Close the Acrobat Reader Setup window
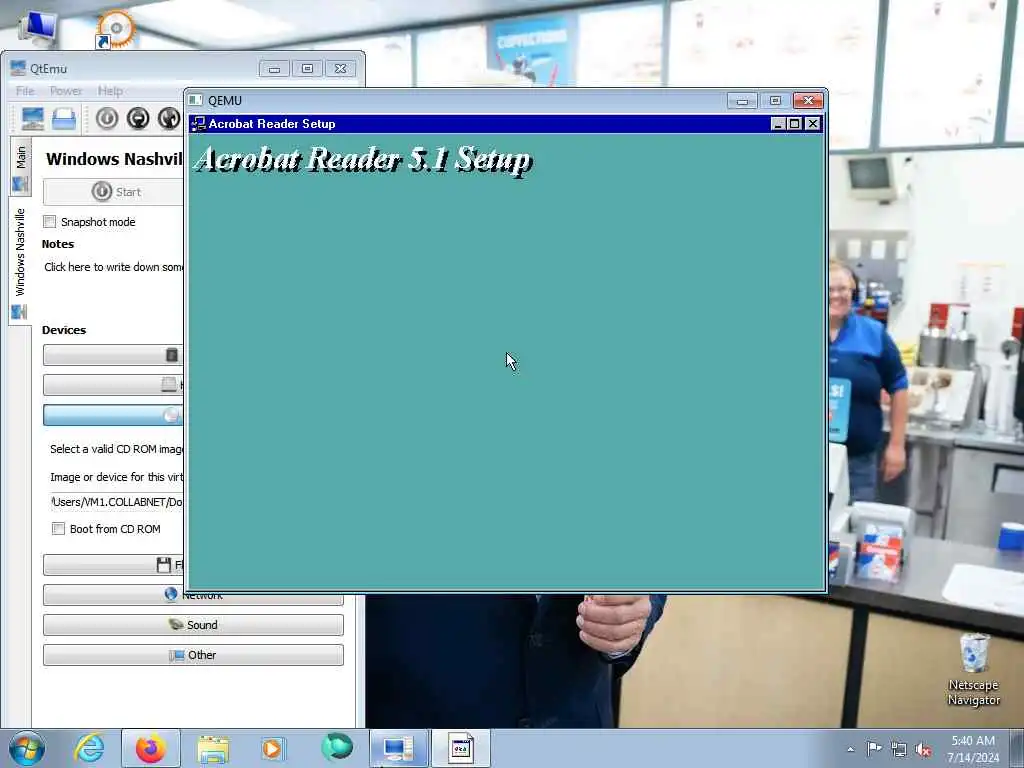Viewport: 1024px width, 768px height. pos(812,124)
